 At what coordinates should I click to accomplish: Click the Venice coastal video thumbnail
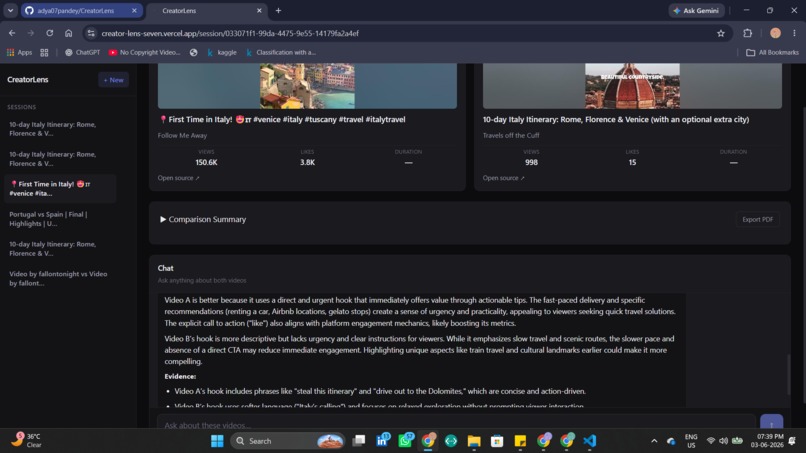point(307,86)
